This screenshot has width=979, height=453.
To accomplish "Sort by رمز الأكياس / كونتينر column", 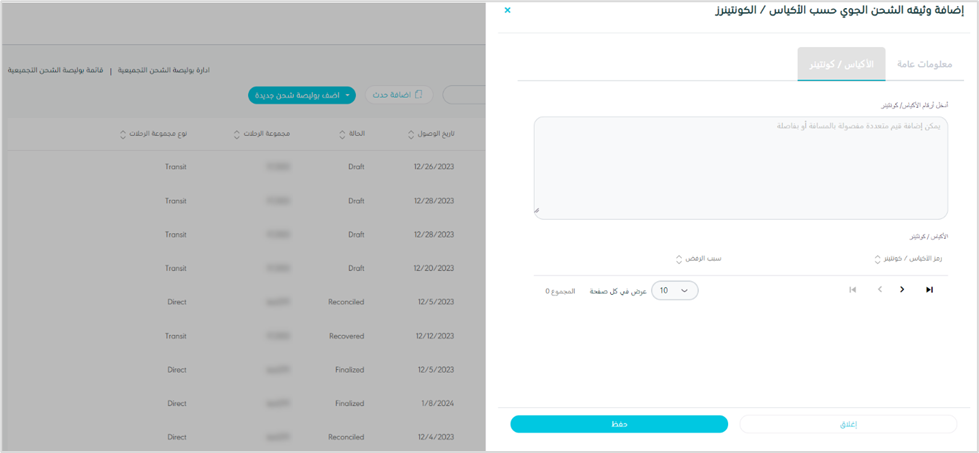I will pos(877,259).
